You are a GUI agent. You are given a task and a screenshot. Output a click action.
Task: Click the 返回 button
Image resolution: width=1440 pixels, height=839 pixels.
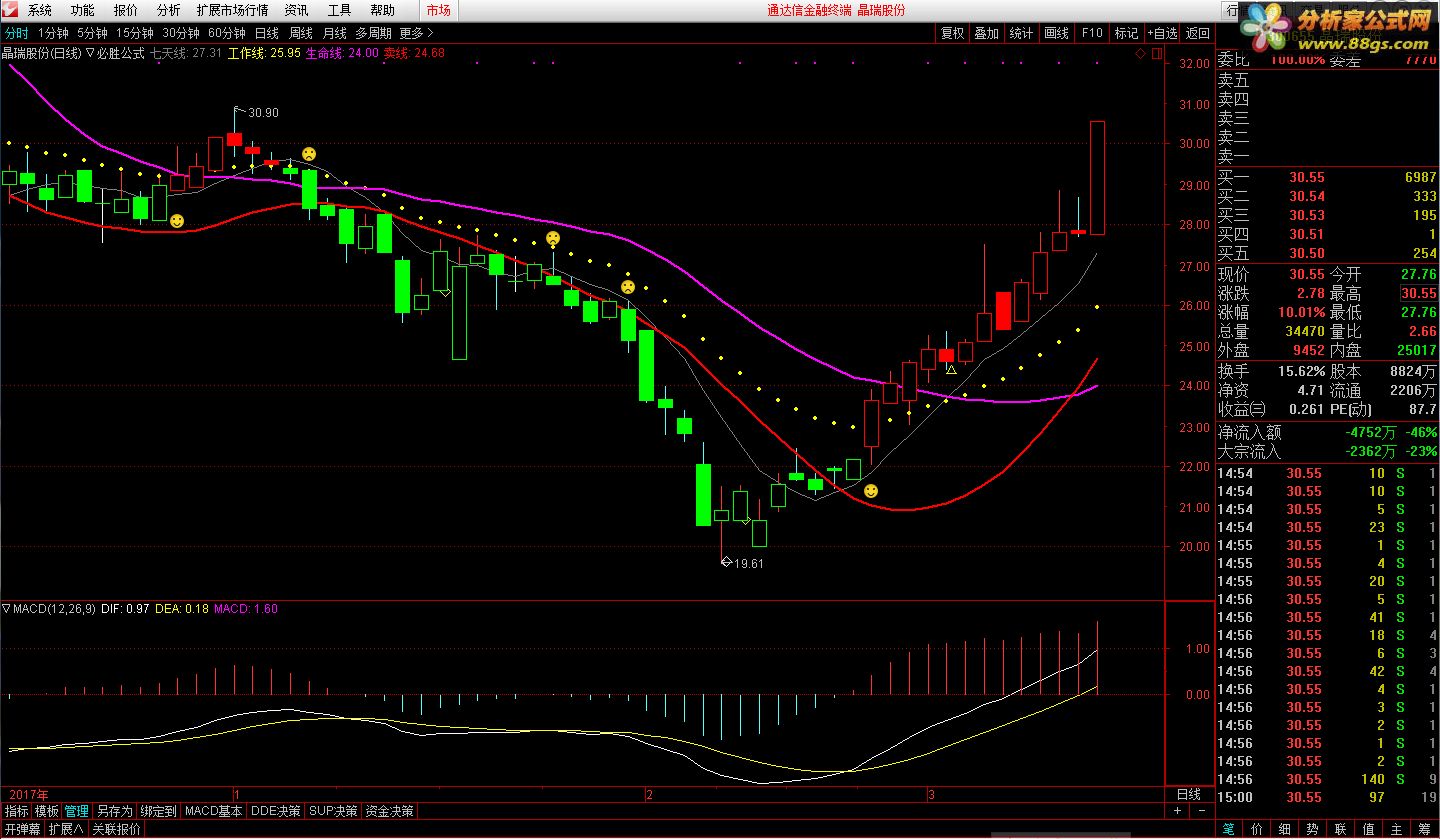point(1197,33)
